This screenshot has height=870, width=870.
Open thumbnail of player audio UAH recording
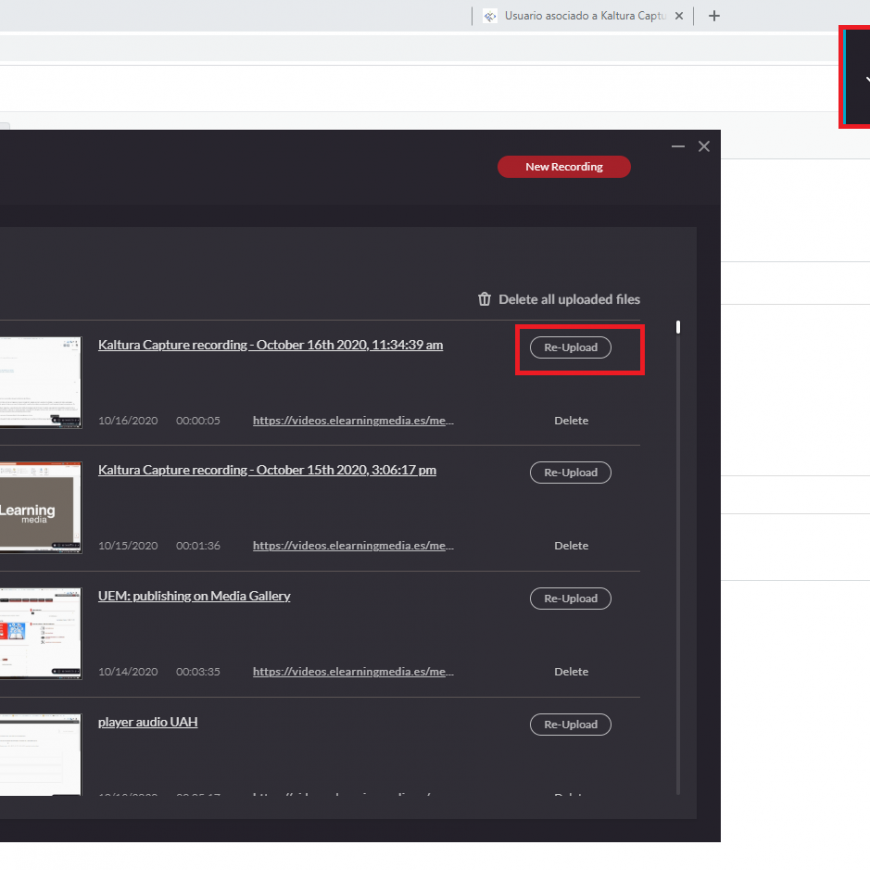point(41,755)
